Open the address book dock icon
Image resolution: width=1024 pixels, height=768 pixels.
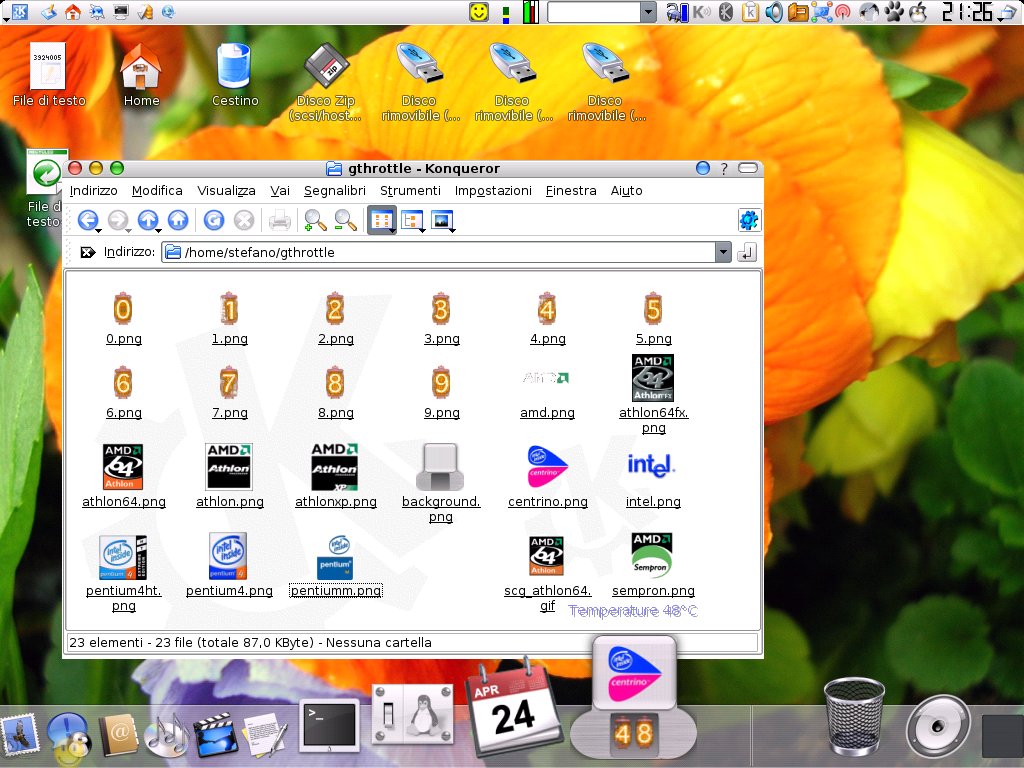pos(118,734)
